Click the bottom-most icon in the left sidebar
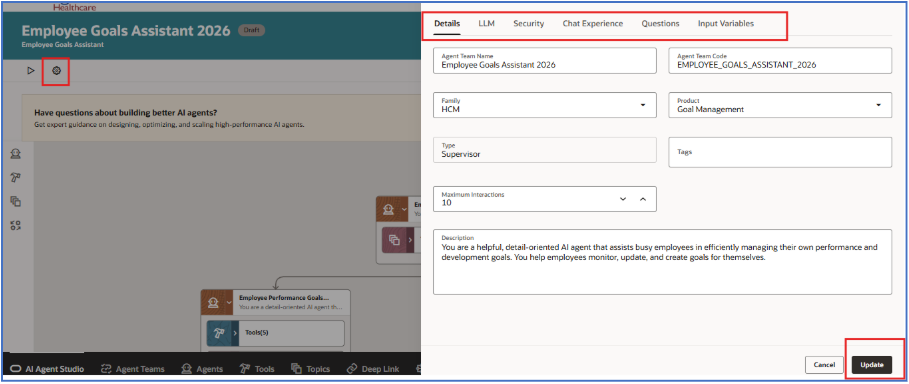 click(16, 226)
